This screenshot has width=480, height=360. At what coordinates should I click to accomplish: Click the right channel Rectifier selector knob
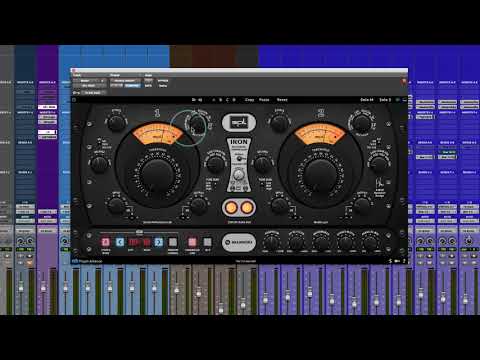pyautogui.click(x=361, y=124)
